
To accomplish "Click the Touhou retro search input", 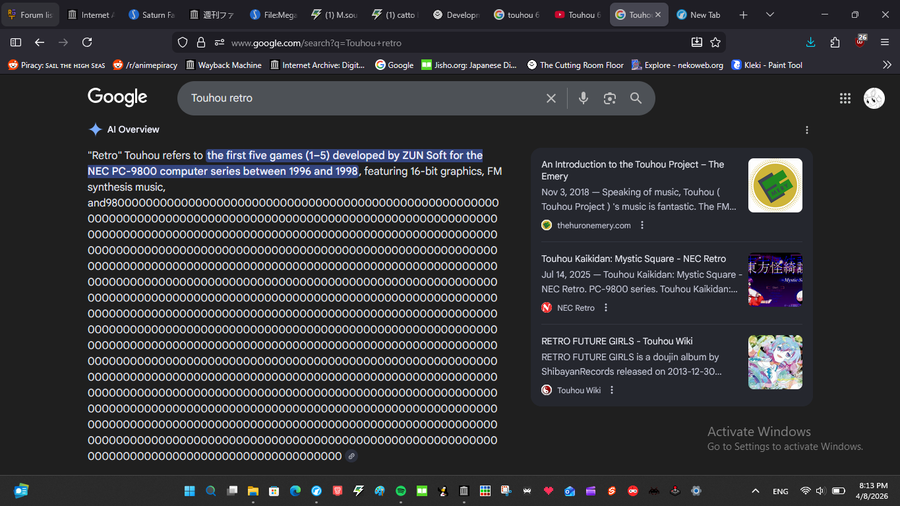I will point(362,98).
